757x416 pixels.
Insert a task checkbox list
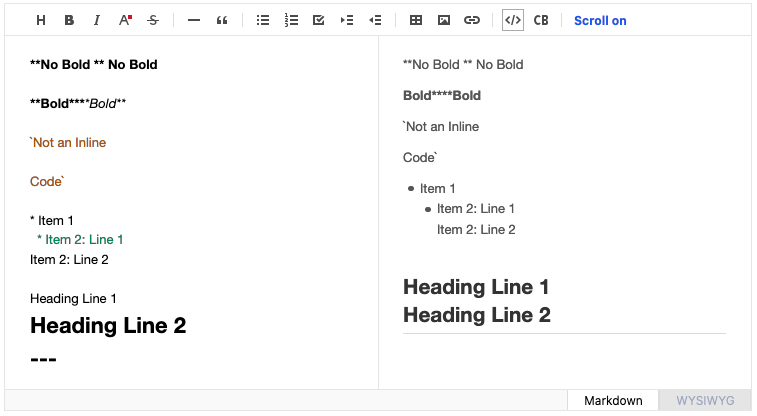[319, 20]
